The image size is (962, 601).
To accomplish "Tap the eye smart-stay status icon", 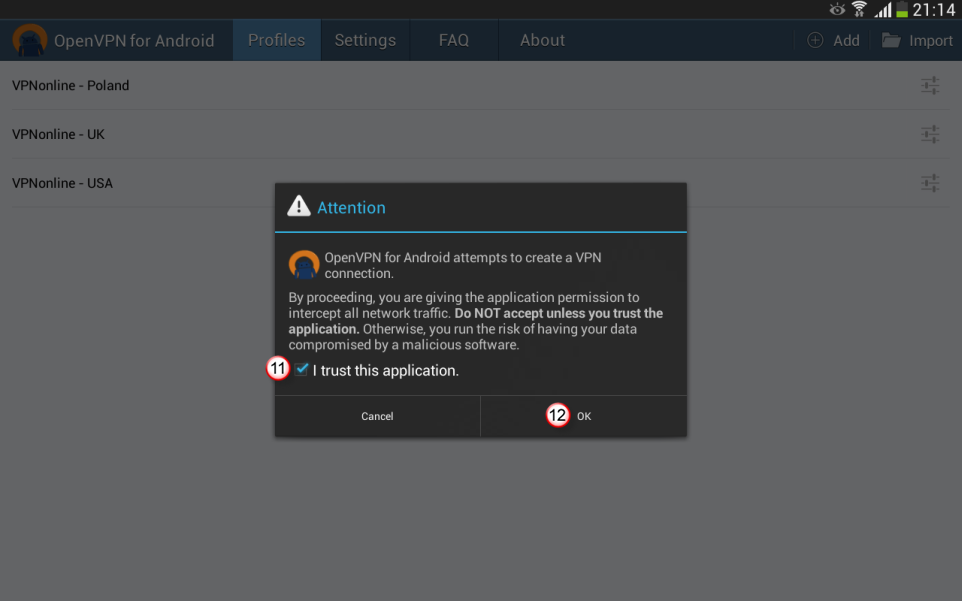I will coord(837,9).
